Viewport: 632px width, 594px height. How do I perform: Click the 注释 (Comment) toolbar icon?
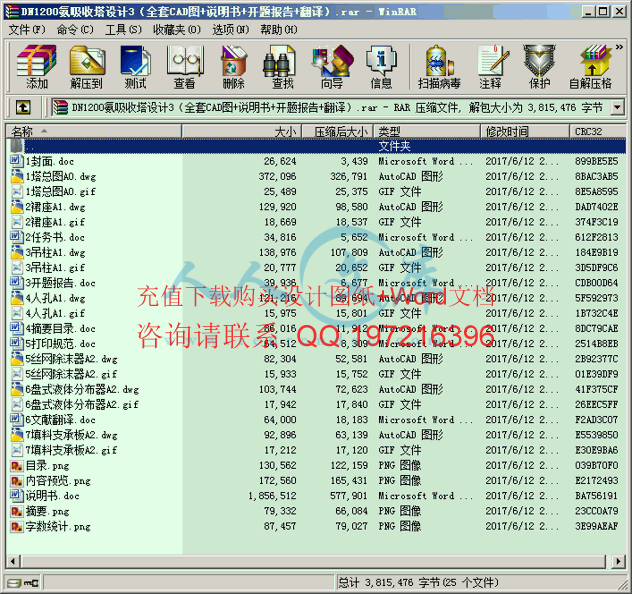point(491,67)
